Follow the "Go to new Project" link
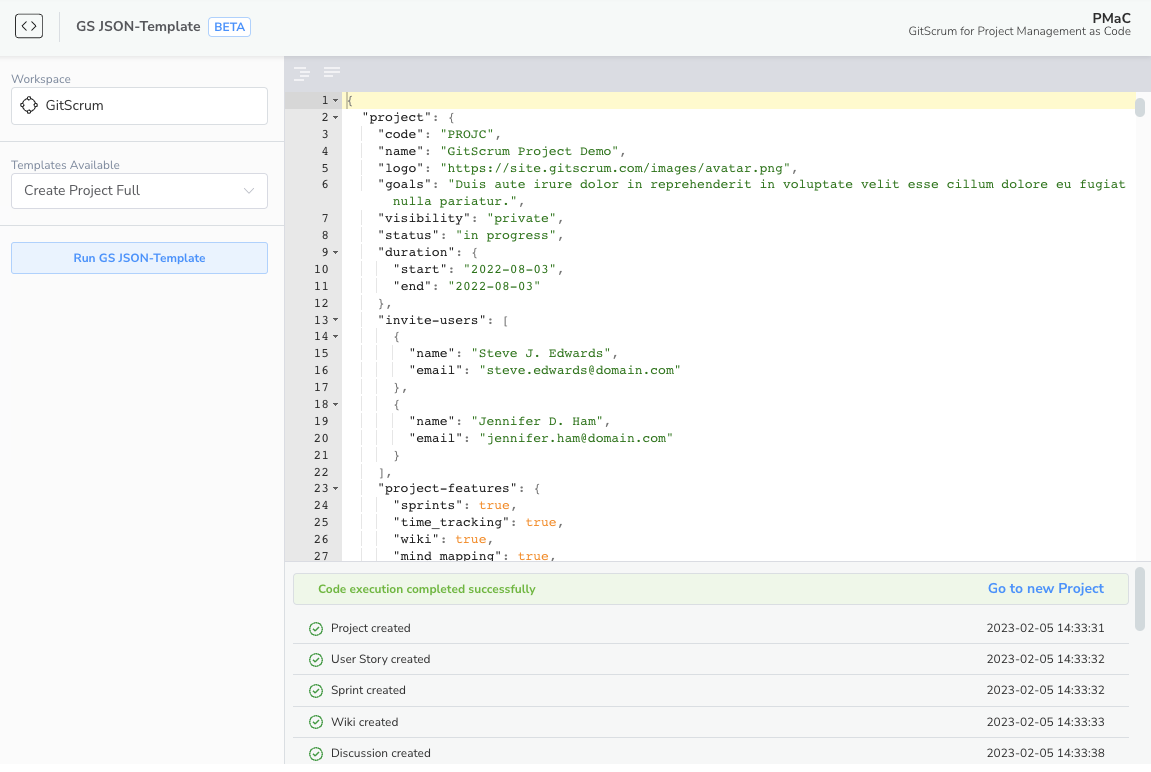This screenshot has height=772, width=1151. point(1046,588)
